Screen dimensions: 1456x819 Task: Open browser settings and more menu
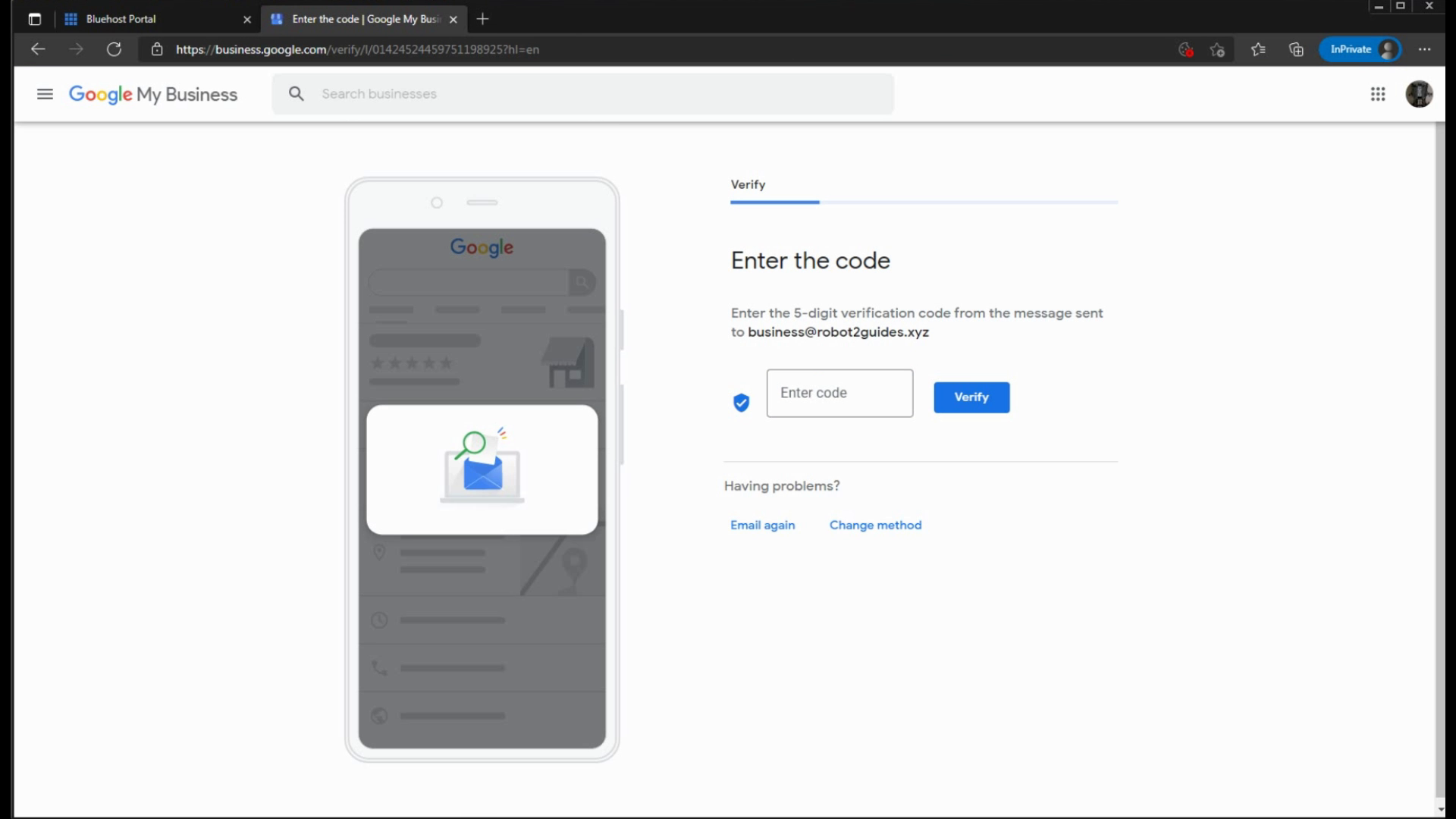click(1424, 49)
